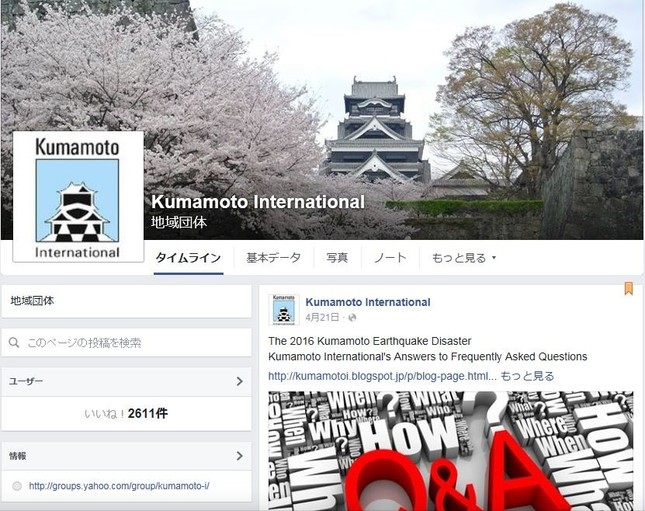645x511 pixels.
Task: Open the groups.yahoo.com kumamoto-i link
Action: click(x=119, y=486)
